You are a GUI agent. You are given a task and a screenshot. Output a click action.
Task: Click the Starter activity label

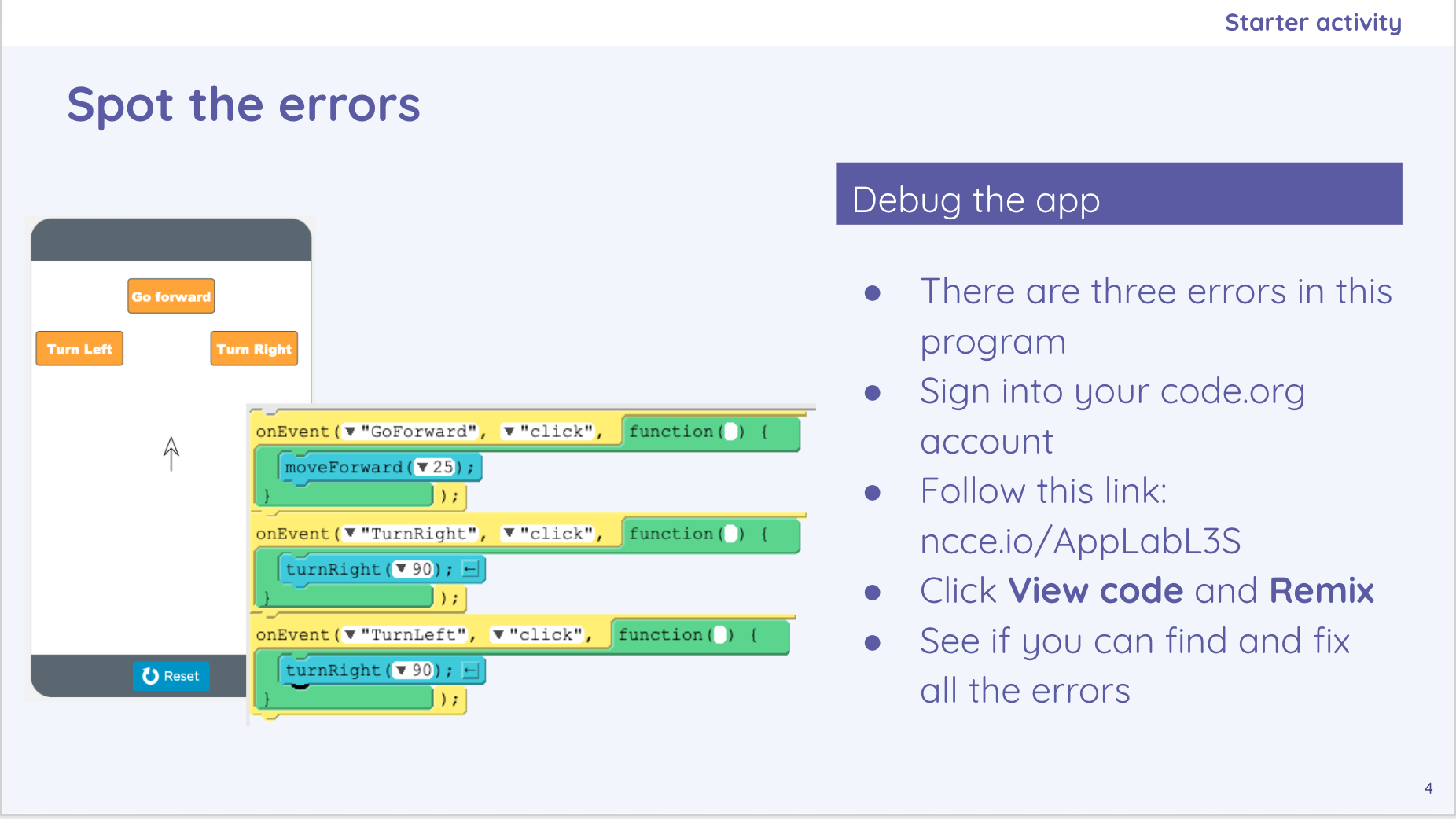click(1313, 23)
